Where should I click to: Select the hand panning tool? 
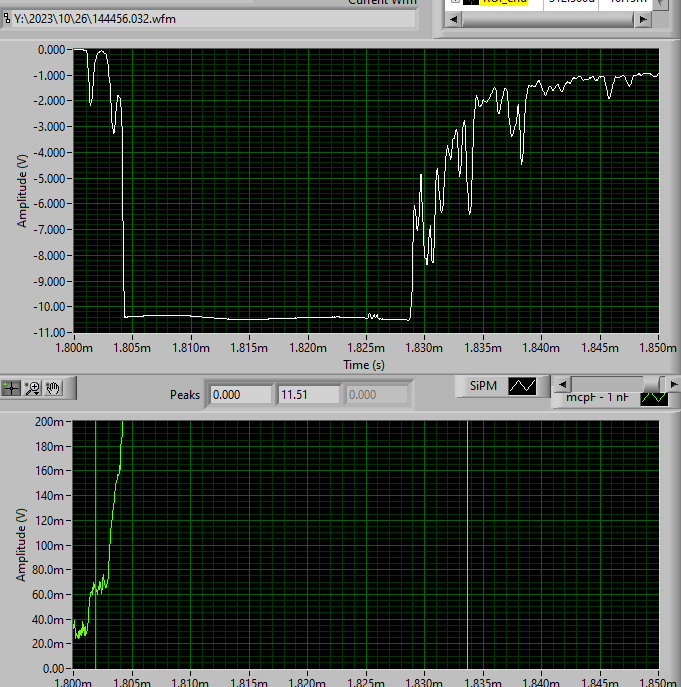pyautogui.click(x=53, y=388)
